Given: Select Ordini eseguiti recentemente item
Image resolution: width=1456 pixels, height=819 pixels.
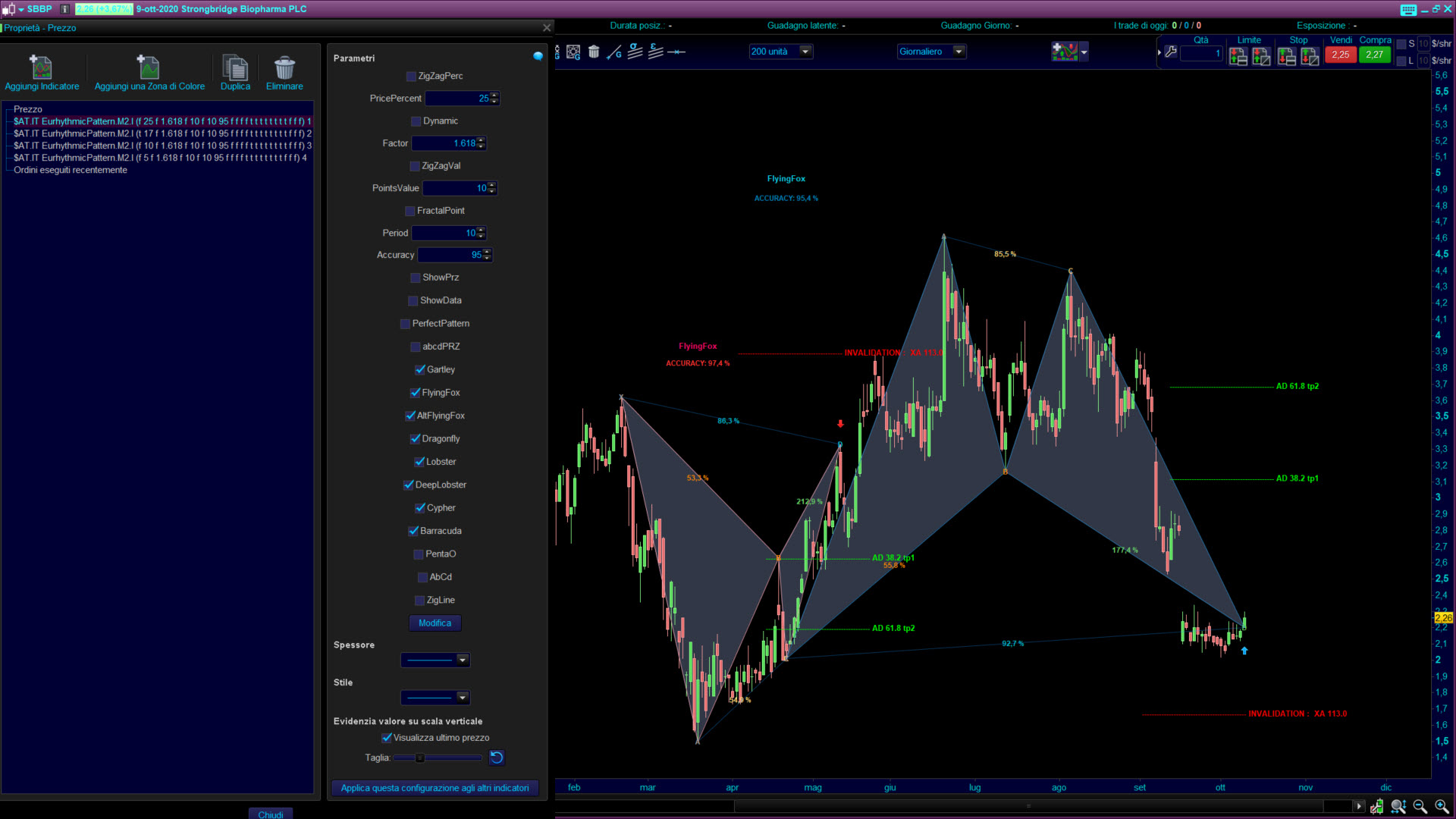Looking at the screenshot, I should [x=71, y=170].
